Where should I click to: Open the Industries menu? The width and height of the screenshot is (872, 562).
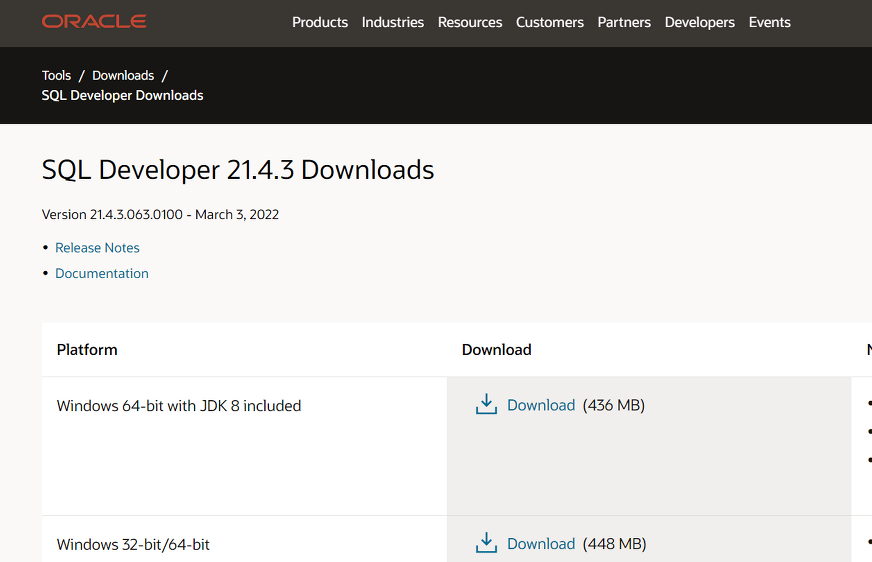pyautogui.click(x=393, y=22)
